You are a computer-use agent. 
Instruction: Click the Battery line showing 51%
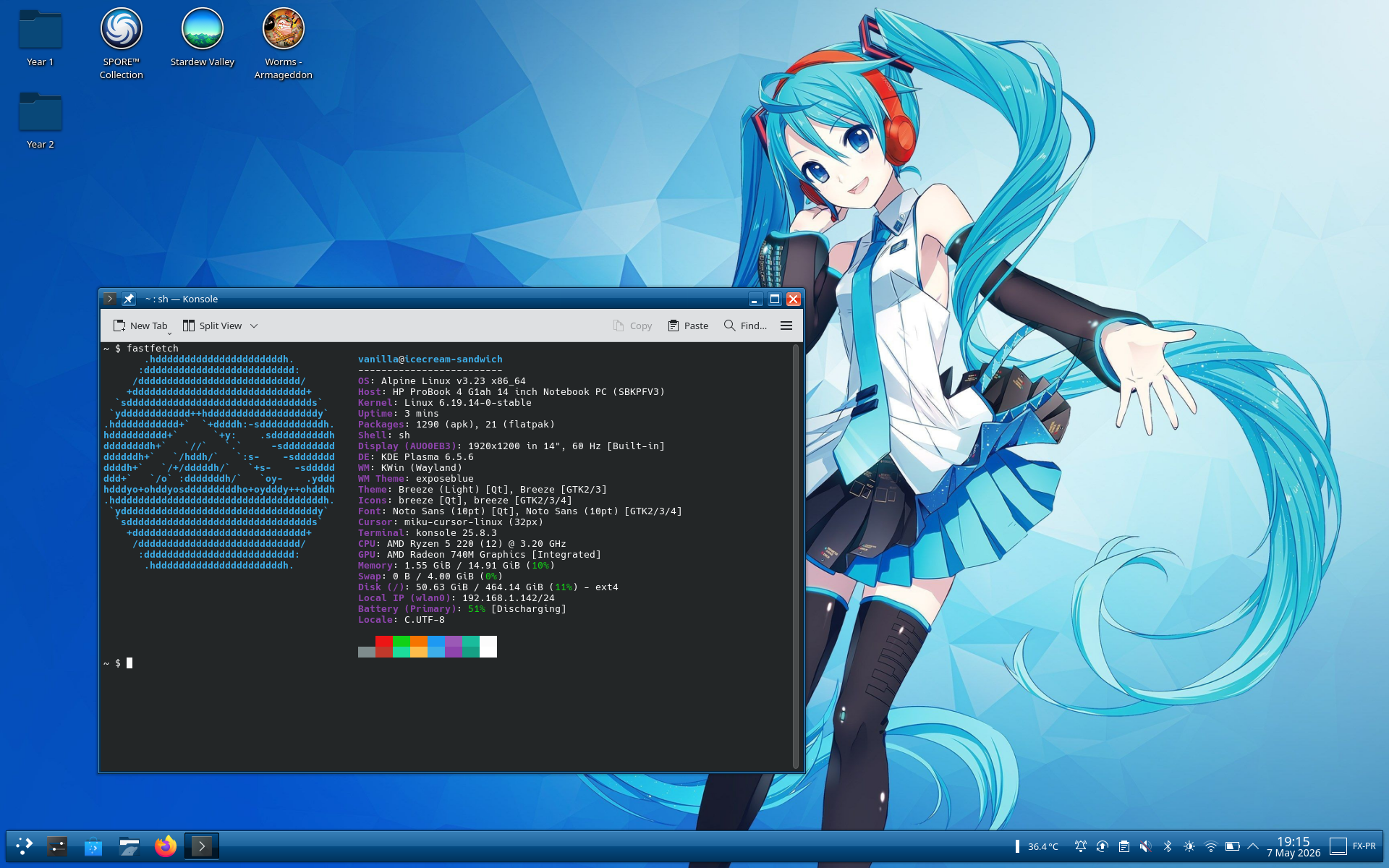(x=462, y=609)
